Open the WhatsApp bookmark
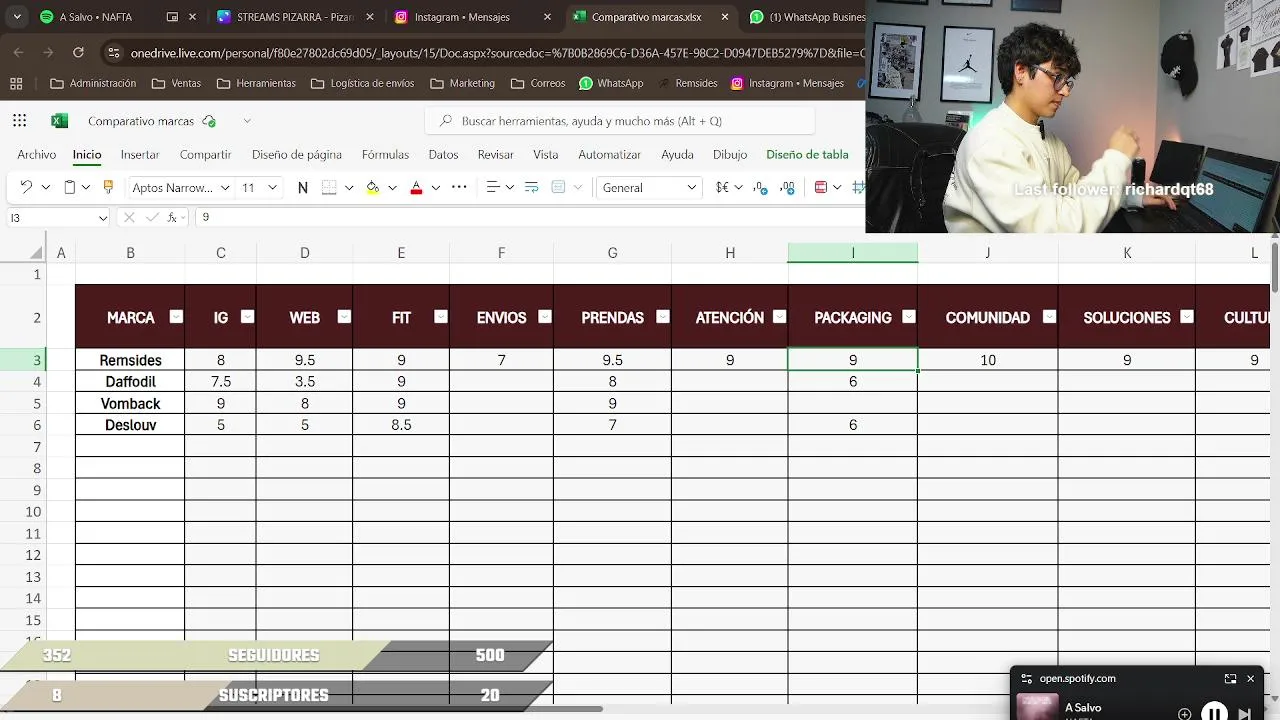 pyautogui.click(x=611, y=83)
